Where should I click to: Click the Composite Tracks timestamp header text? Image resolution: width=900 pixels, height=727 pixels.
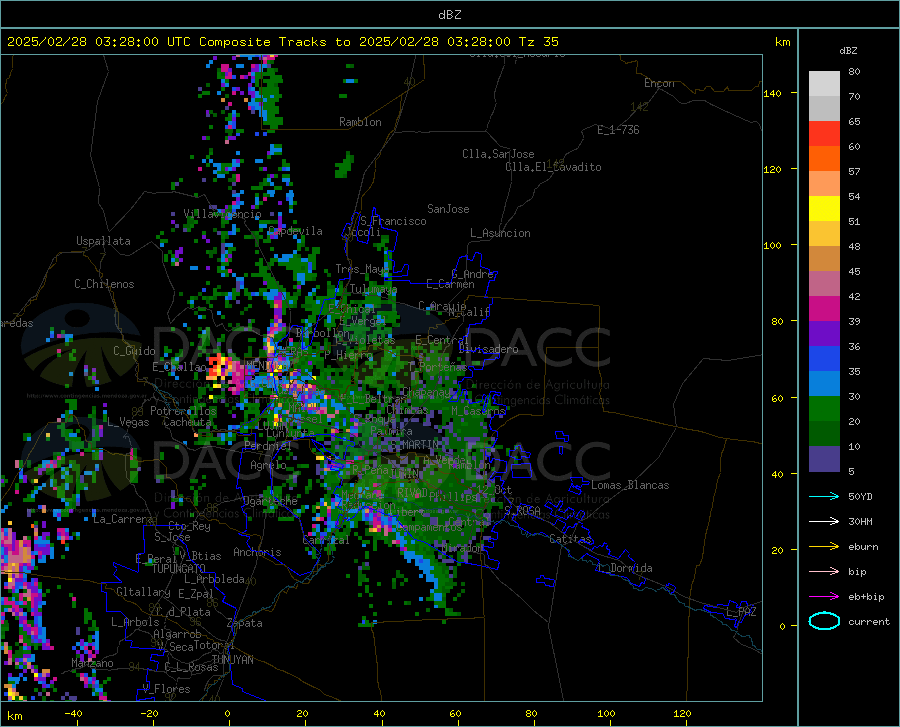pyautogui.click(x=282, y=42)
